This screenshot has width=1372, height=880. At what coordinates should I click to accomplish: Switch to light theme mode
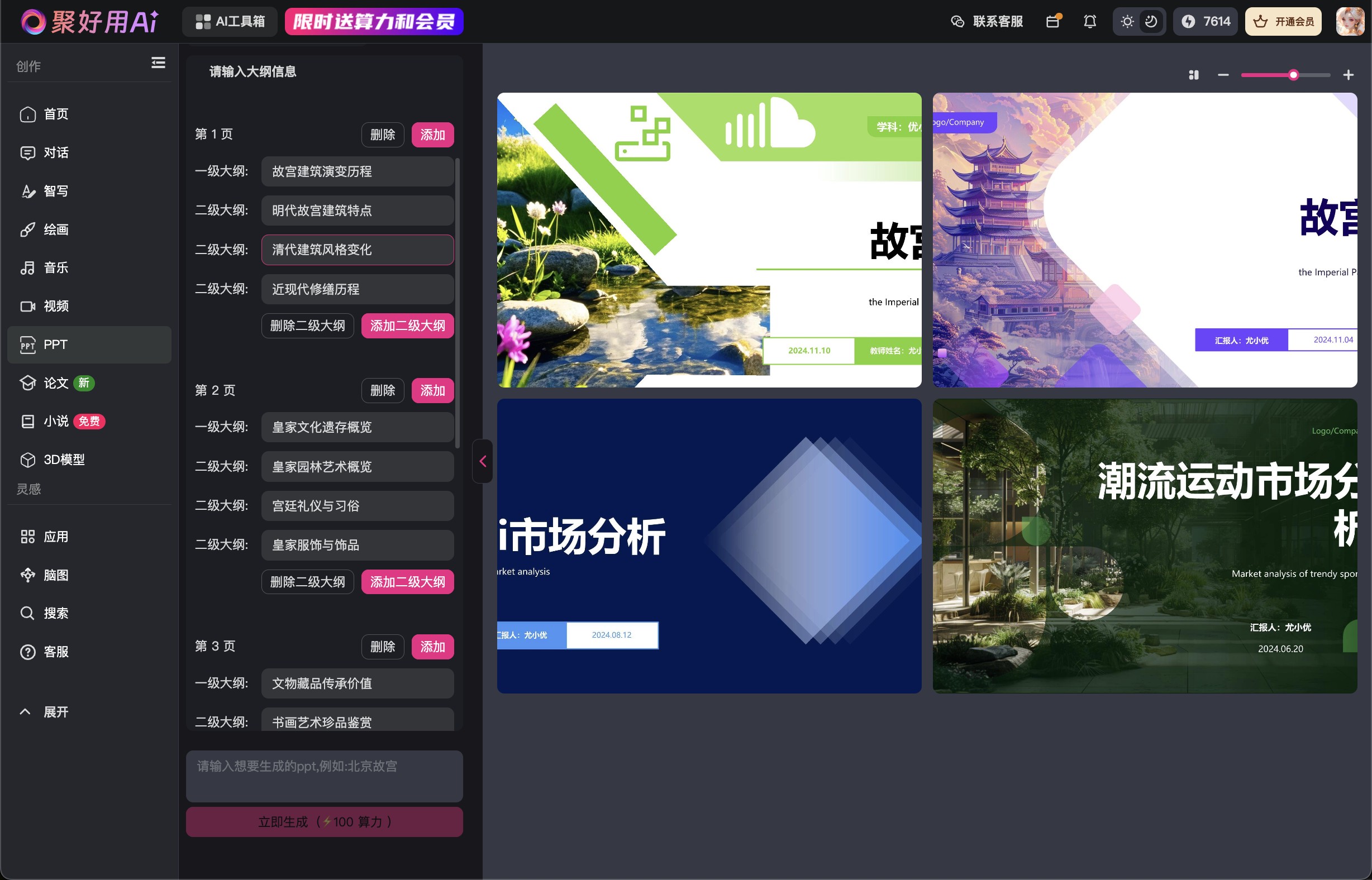1127,22
